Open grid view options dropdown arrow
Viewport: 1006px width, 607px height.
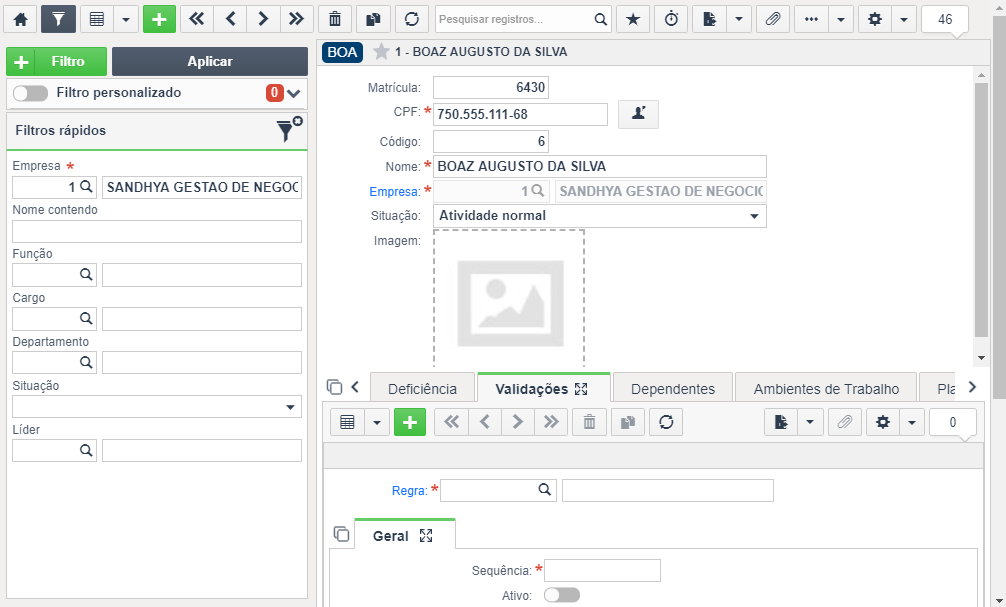coord(126,19)
